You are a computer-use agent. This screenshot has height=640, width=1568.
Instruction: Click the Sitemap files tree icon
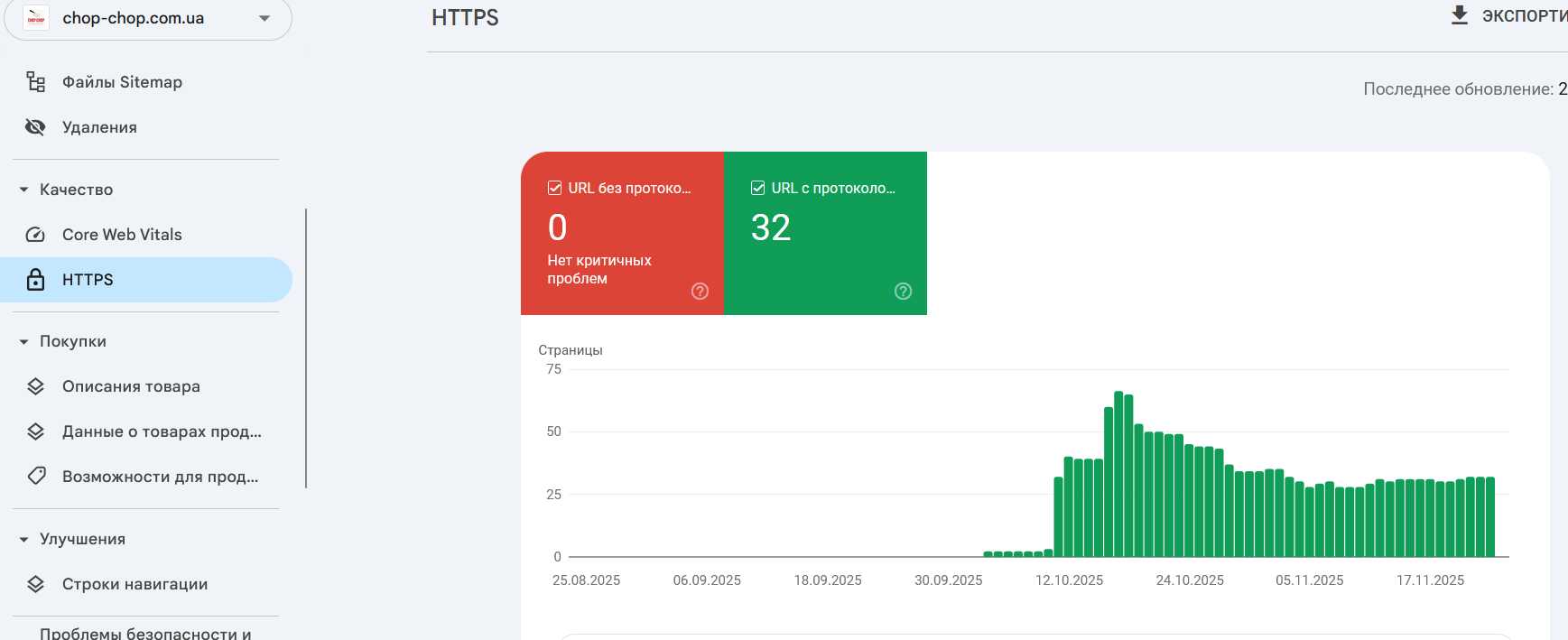point(36,82)
